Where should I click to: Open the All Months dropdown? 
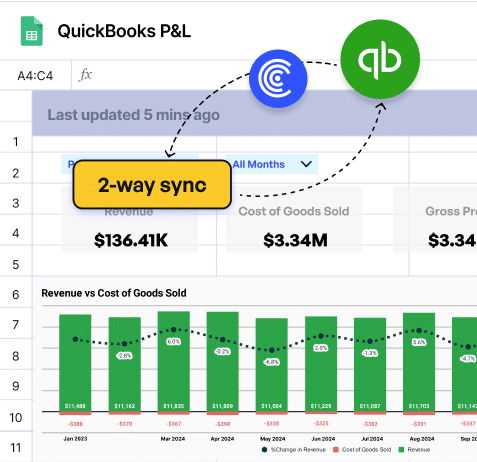pos(272,164)
